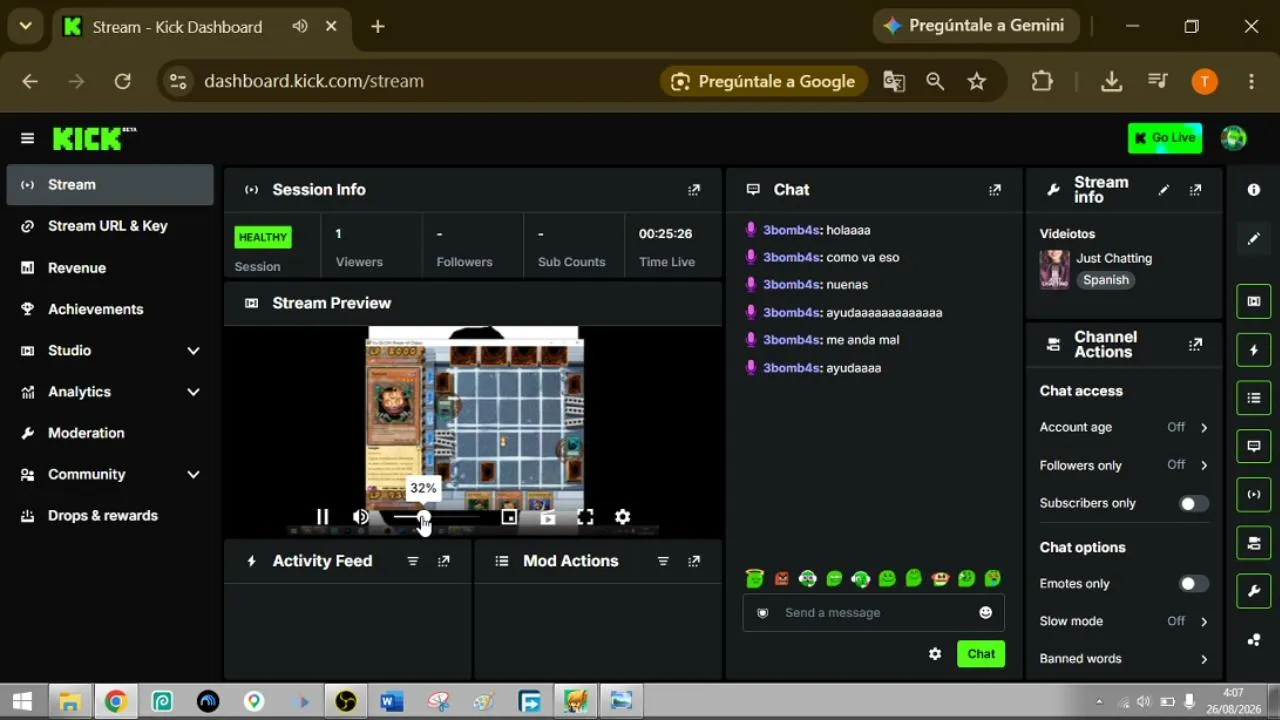Image resolution: width=1280 pixels, height=720 pixels.
Task: Pop out the Mod Actions panel
Action: [x=694, y=561]
